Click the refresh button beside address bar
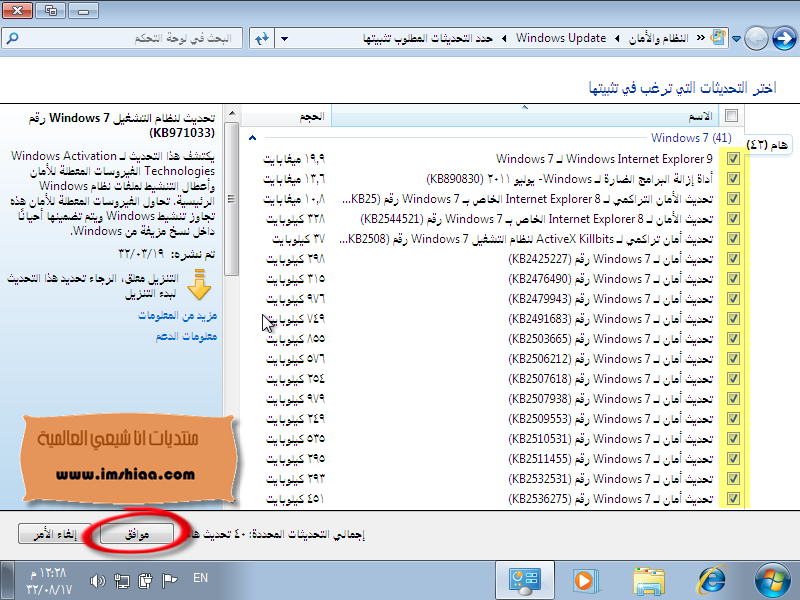This screenshot has width=800, height=600. [262, 38]
